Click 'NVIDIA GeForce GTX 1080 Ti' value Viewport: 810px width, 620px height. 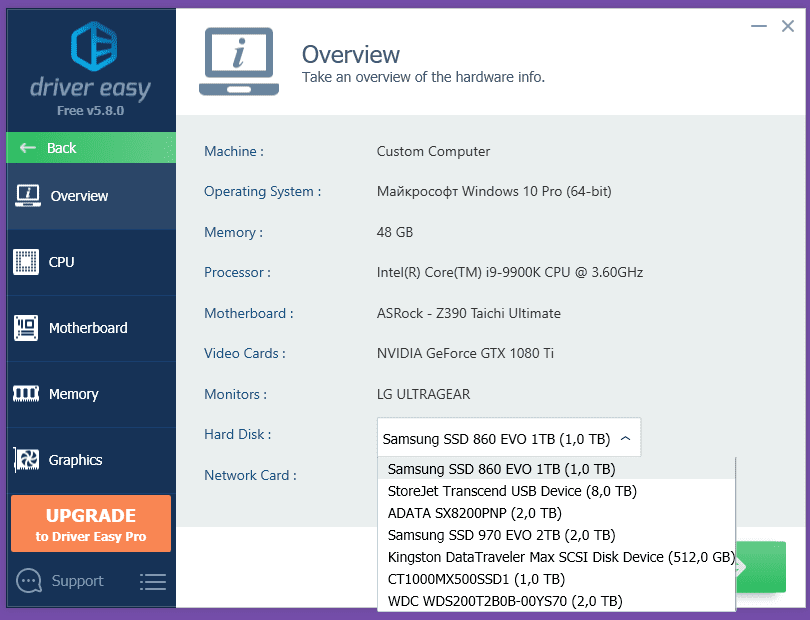pos(465,353)
